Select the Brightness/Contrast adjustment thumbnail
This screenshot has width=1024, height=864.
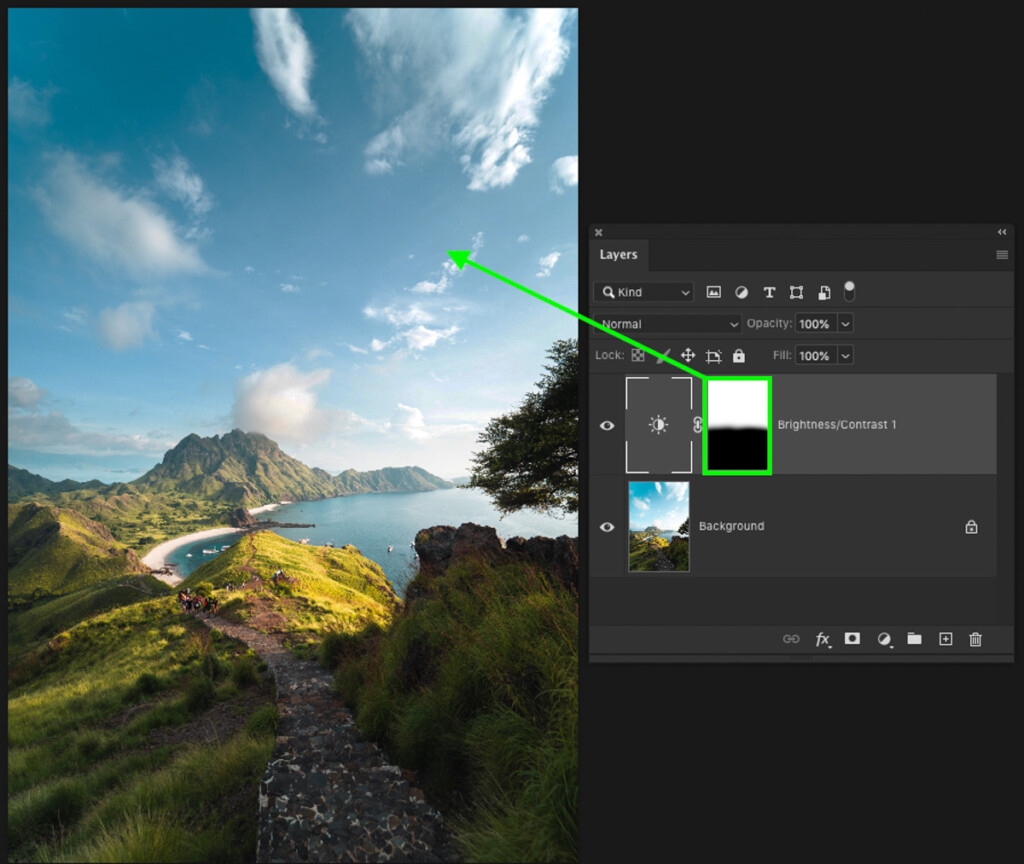[658, 424]
